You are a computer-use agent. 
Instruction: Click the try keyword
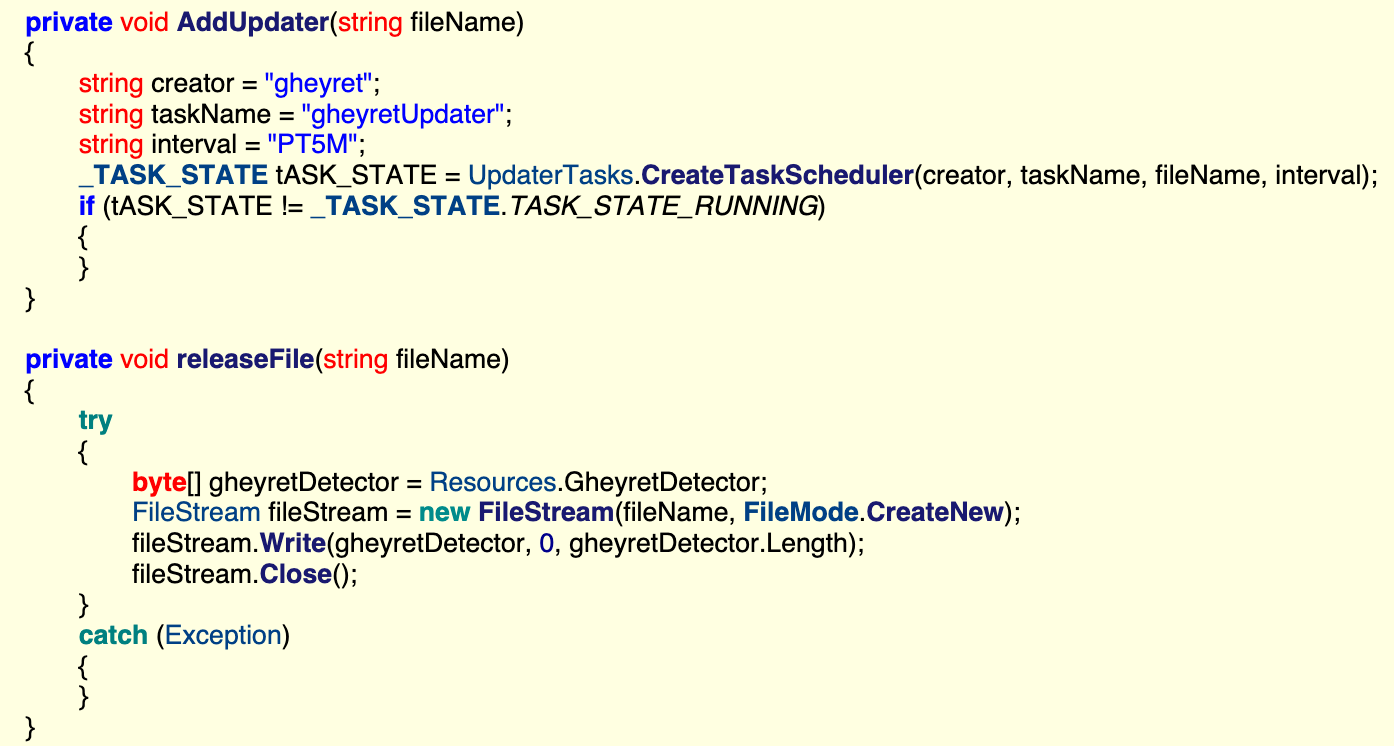(x=96, y=421)
